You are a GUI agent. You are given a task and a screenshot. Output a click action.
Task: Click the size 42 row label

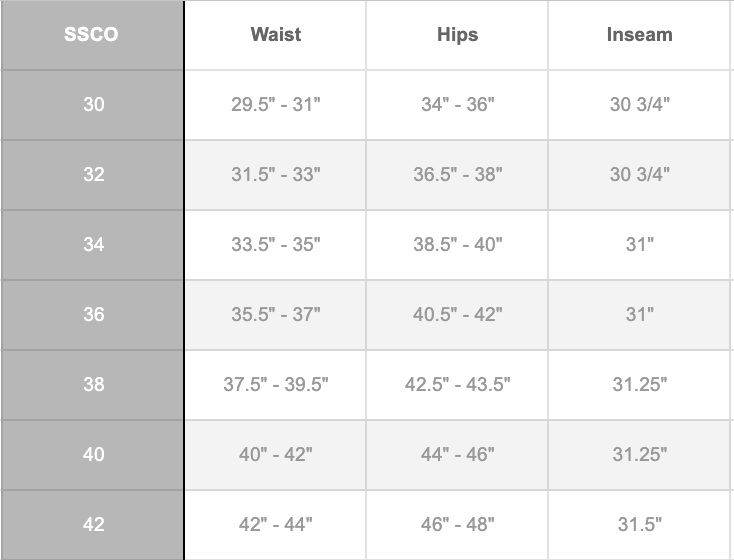click(x=93, y=524)
